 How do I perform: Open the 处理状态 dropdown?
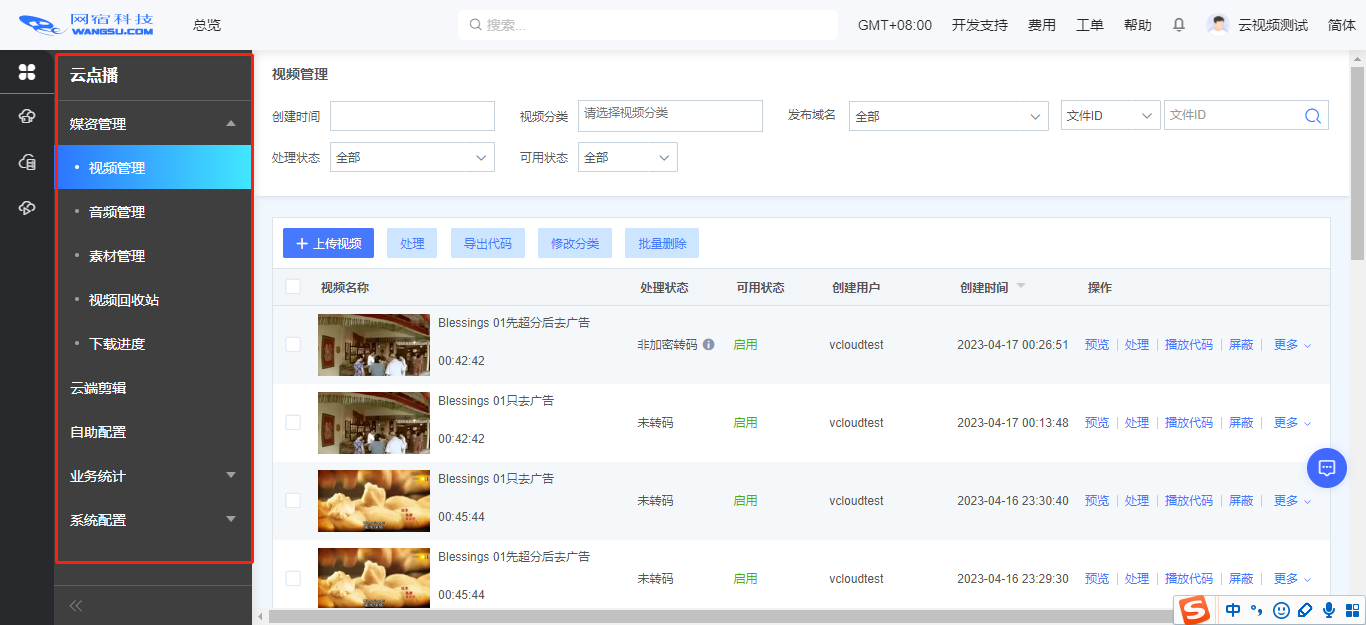[412, 157]
